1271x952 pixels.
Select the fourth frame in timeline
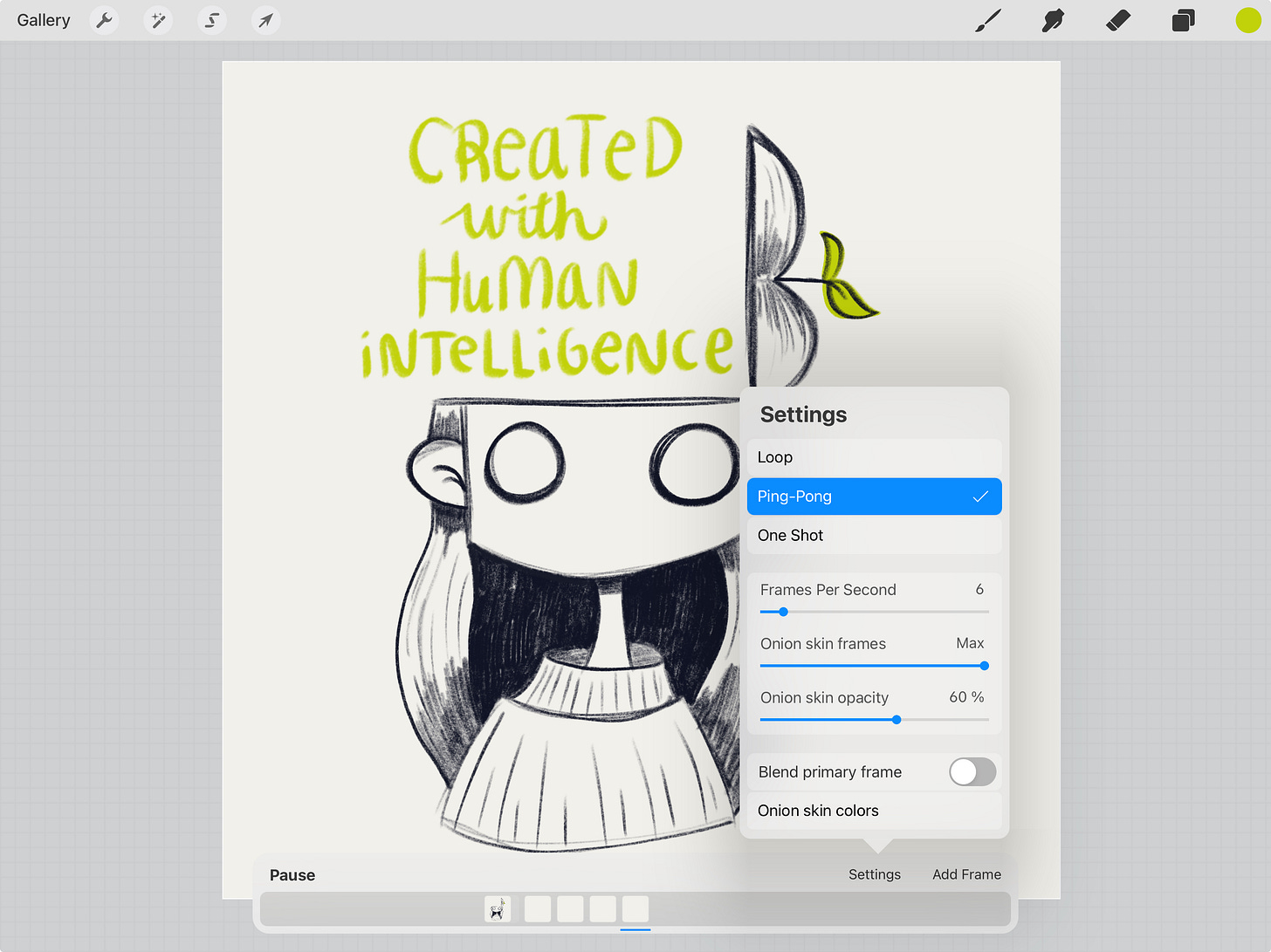point(603,908)
